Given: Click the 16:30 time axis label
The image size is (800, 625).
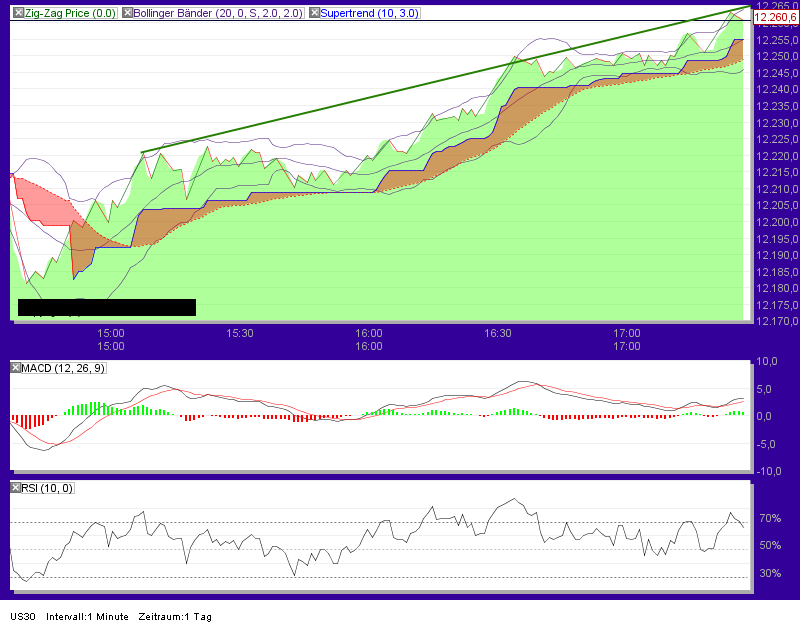Looking at the screenshot, I should pyautogui.click(x=498, y=333).
